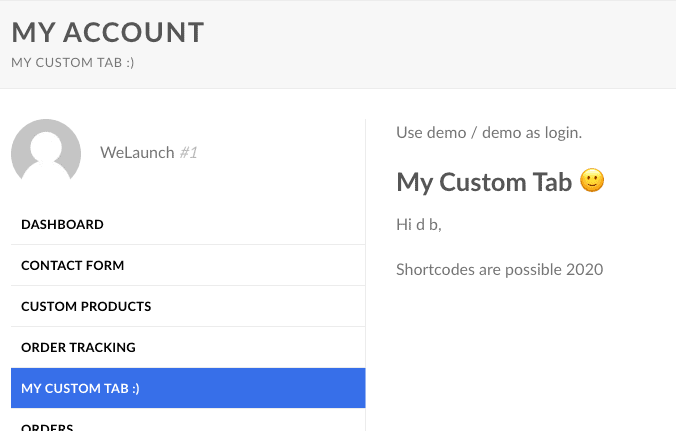The image size is (676, 431).
Task: Click the smiley emoji beside the heading
Action: click(x=593, y=181)
